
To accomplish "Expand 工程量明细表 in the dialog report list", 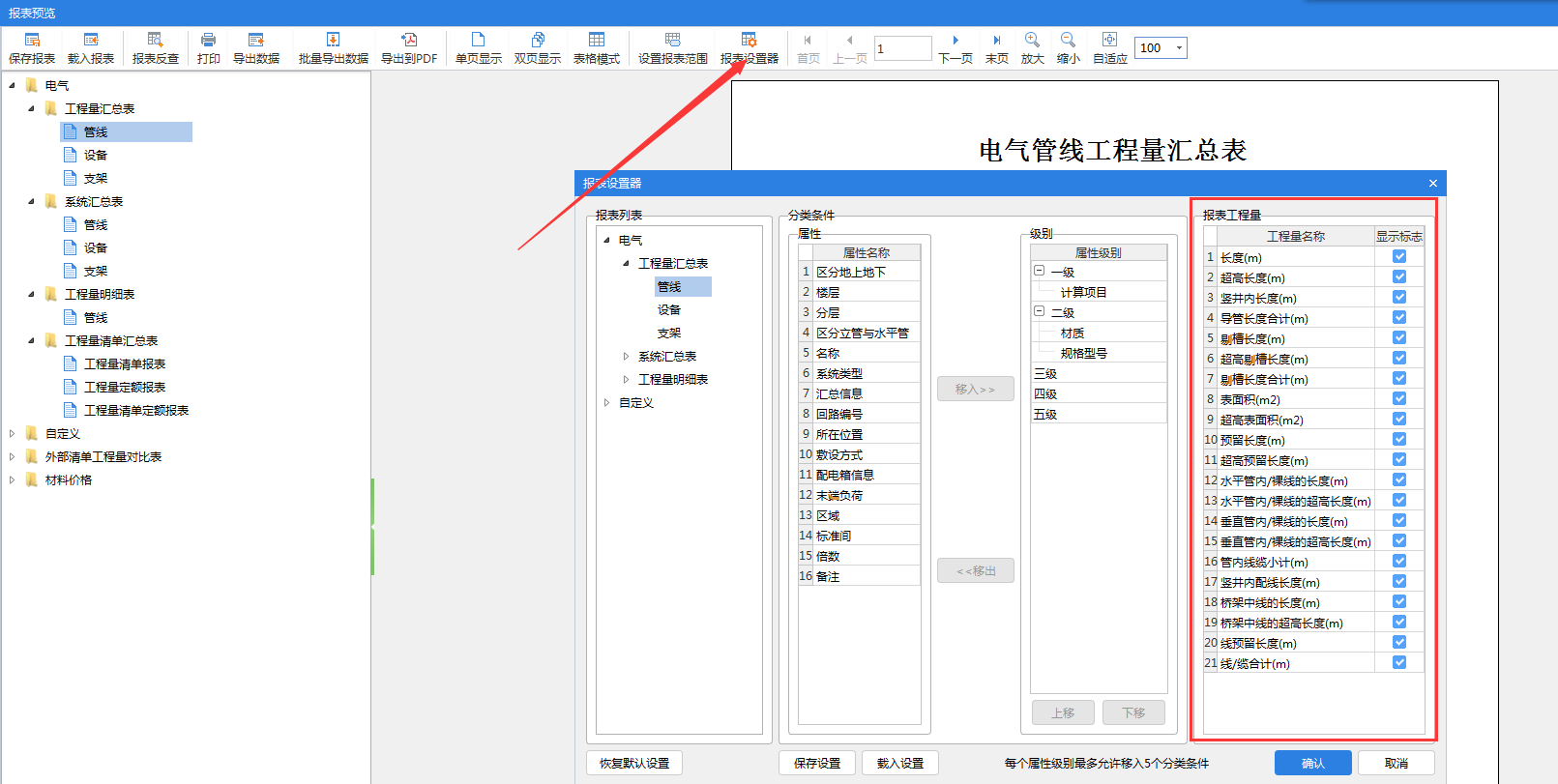I will click(626, 380).
